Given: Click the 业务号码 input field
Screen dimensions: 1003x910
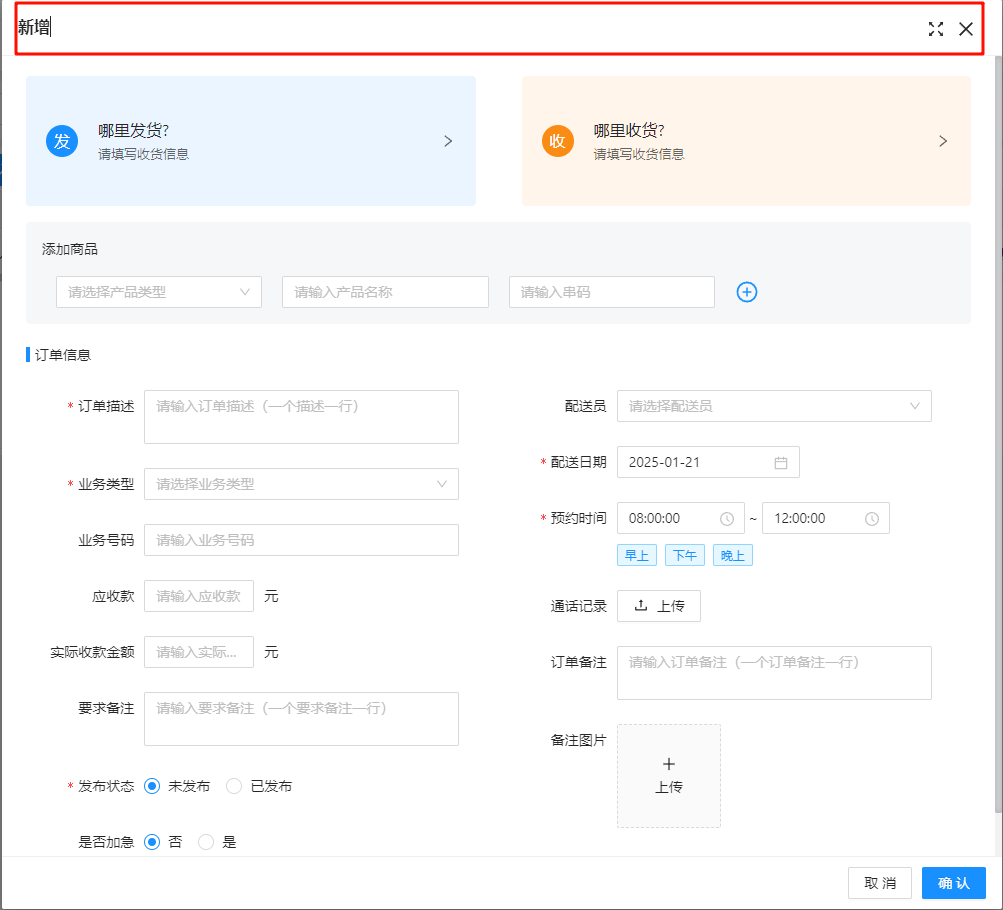Looking at the screenshot, I should tap(301, 540).
